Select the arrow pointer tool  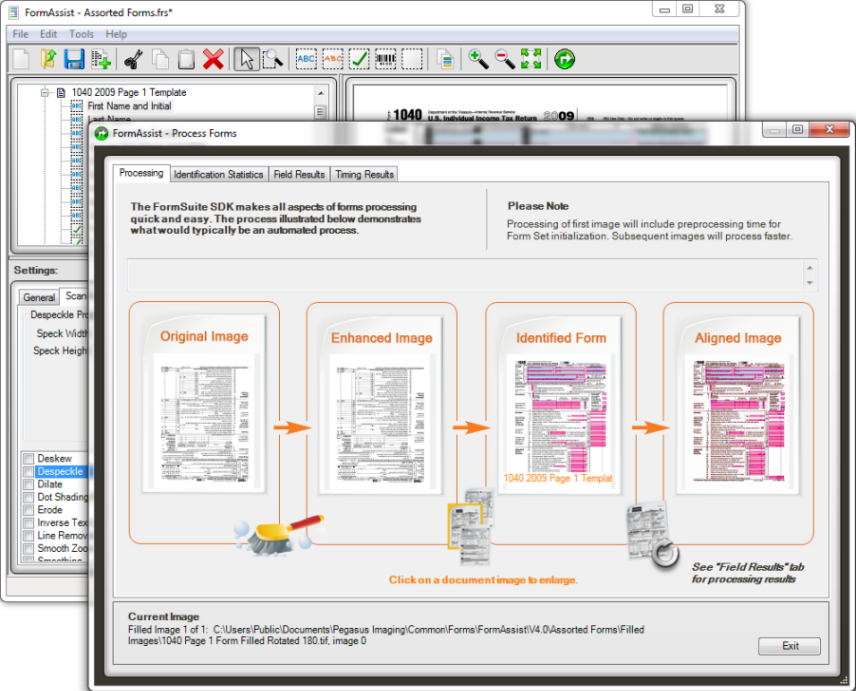(246, 59)
